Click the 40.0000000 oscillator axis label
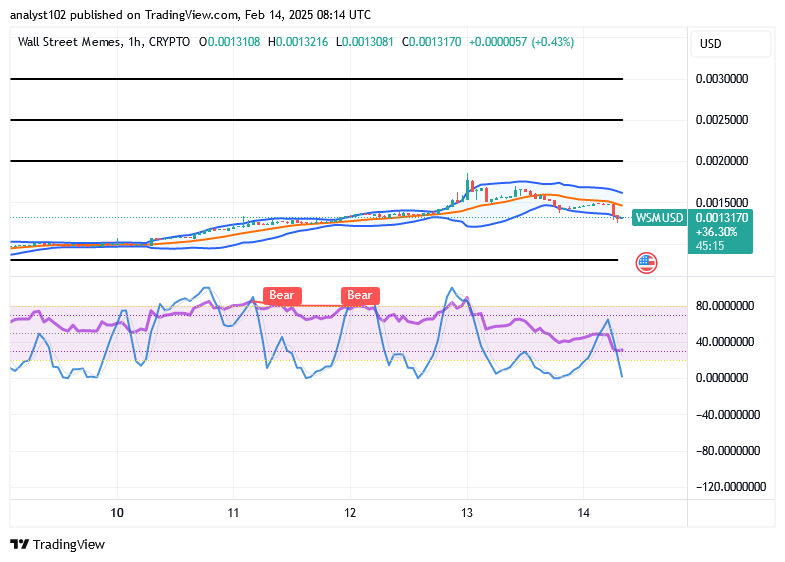The image size is (785, 562). point(725,342)
